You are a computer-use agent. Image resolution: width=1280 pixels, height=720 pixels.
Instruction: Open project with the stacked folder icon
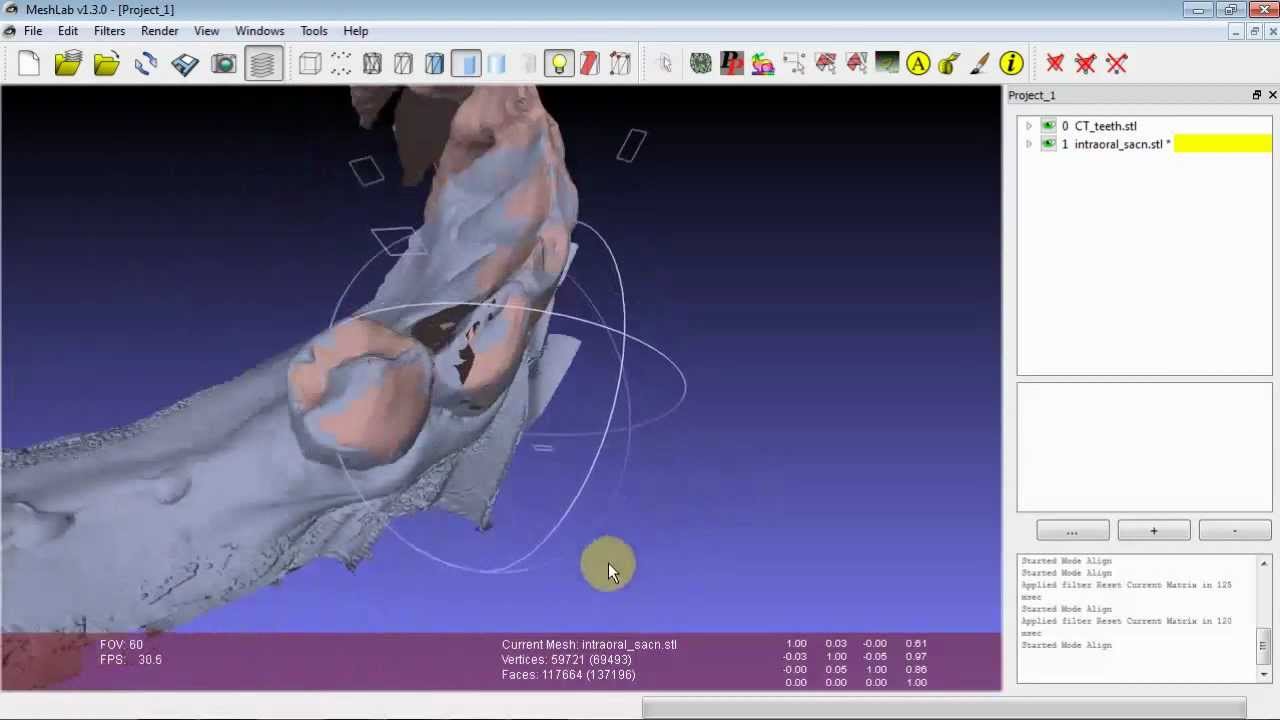coord(68,64)
